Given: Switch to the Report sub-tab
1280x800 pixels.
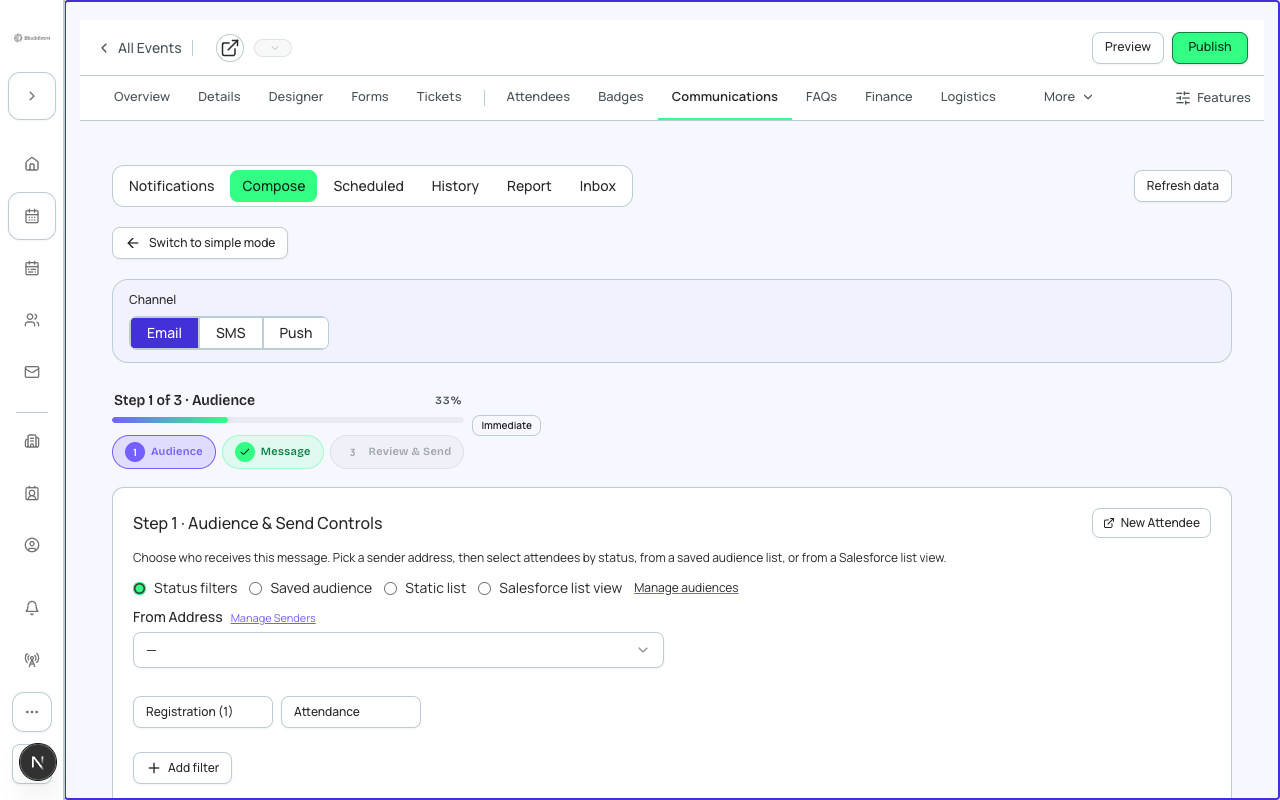Looking at the screenshot, I should click(x=529, y=186).
